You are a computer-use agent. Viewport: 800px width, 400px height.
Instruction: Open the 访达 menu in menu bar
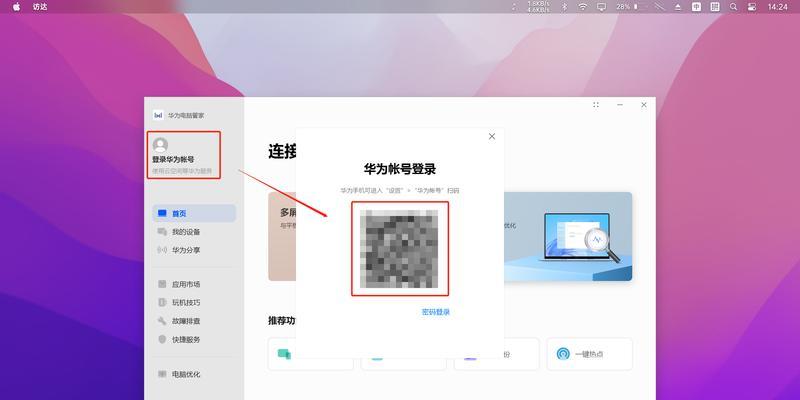(x=40, y=7)
